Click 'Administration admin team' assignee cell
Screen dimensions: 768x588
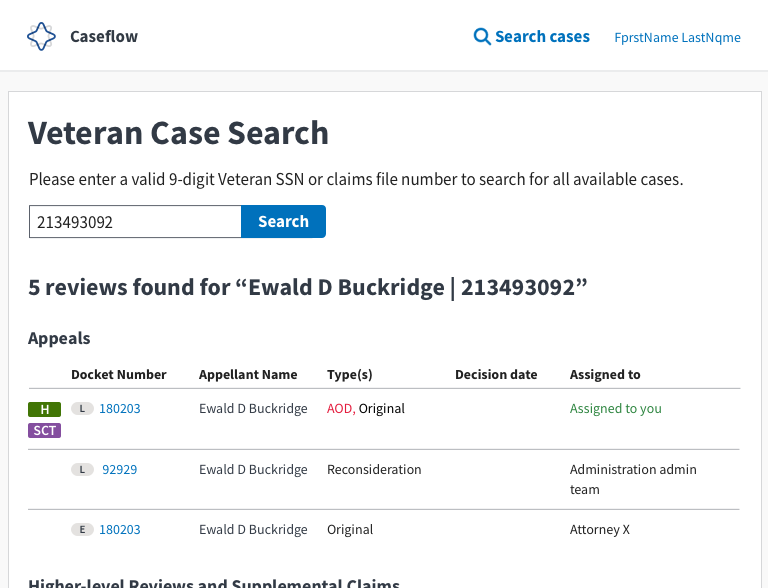click(x=633, y=479)
